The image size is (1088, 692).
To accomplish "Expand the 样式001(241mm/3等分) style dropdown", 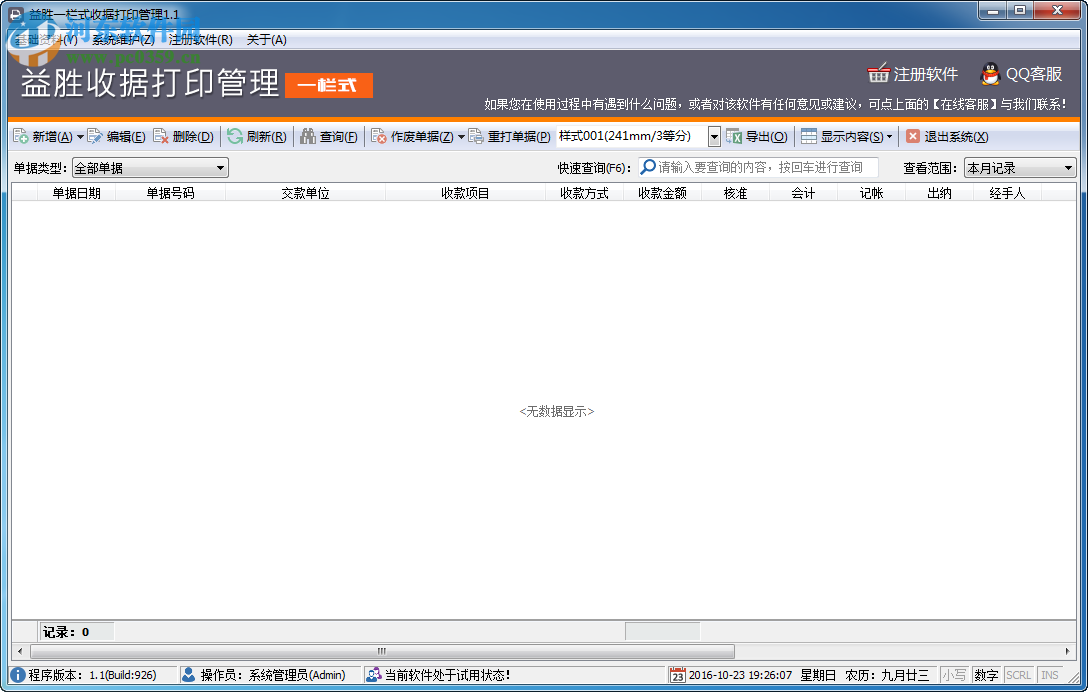I will click(714, 136).
